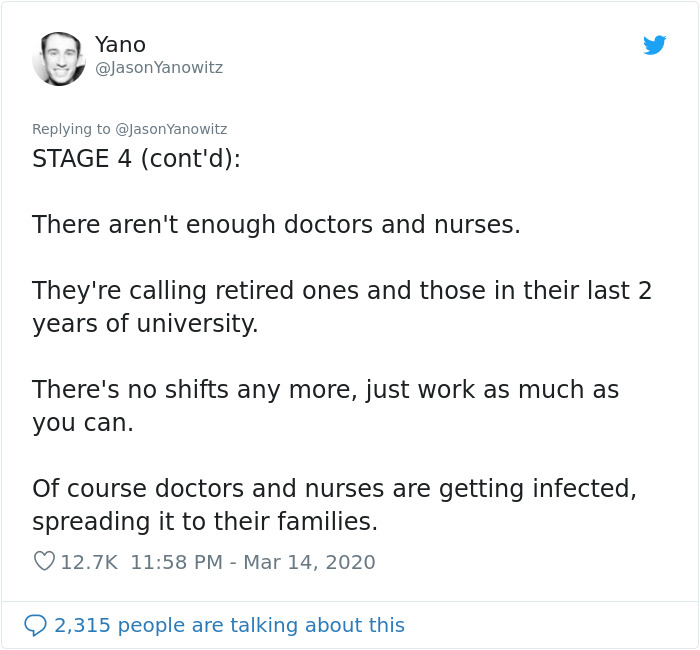Click "There aren't enough doctors and nurses." line
The image size is (700, 650).
276,225
